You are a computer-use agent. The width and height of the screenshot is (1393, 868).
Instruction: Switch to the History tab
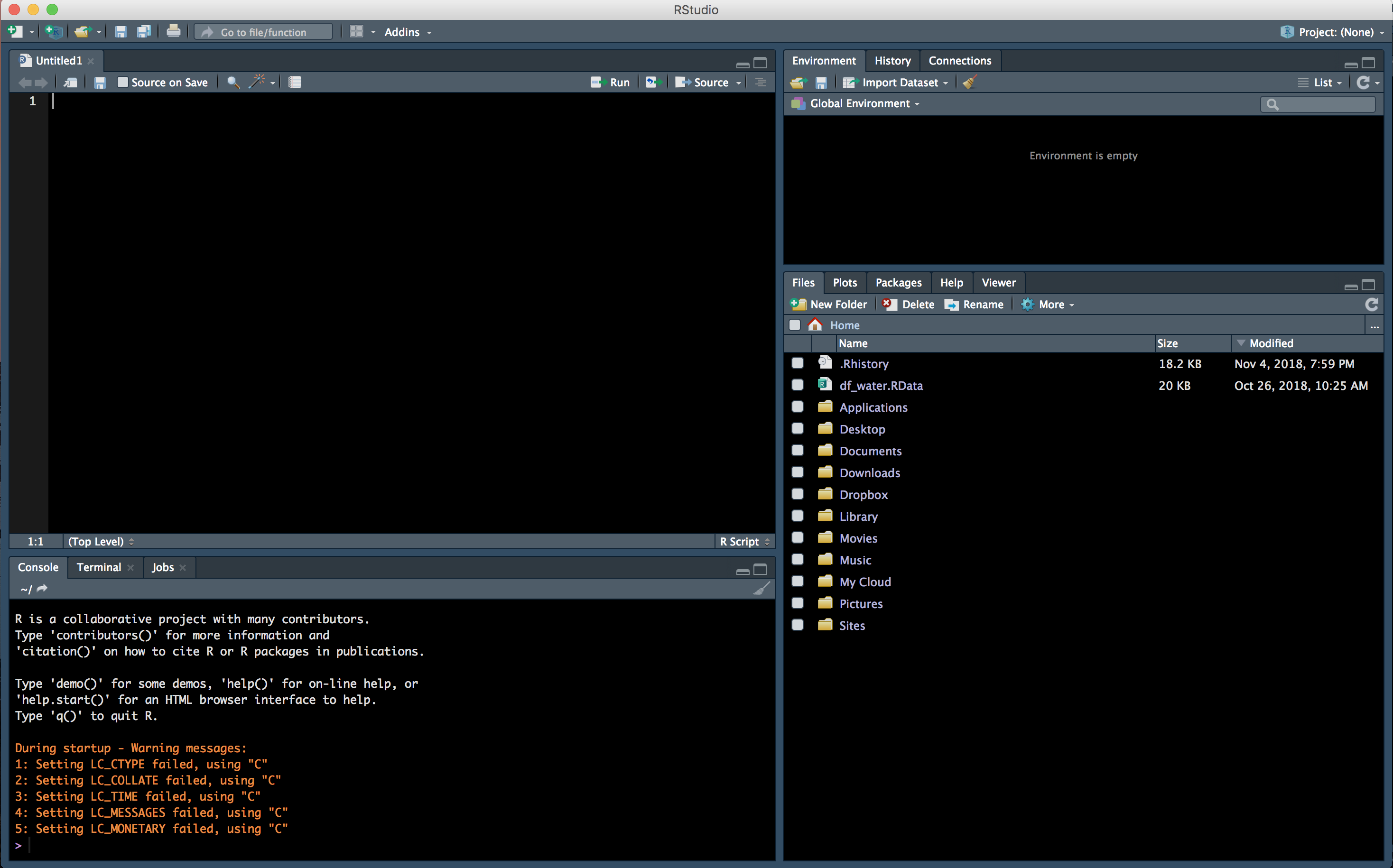[x=892, y=60]
